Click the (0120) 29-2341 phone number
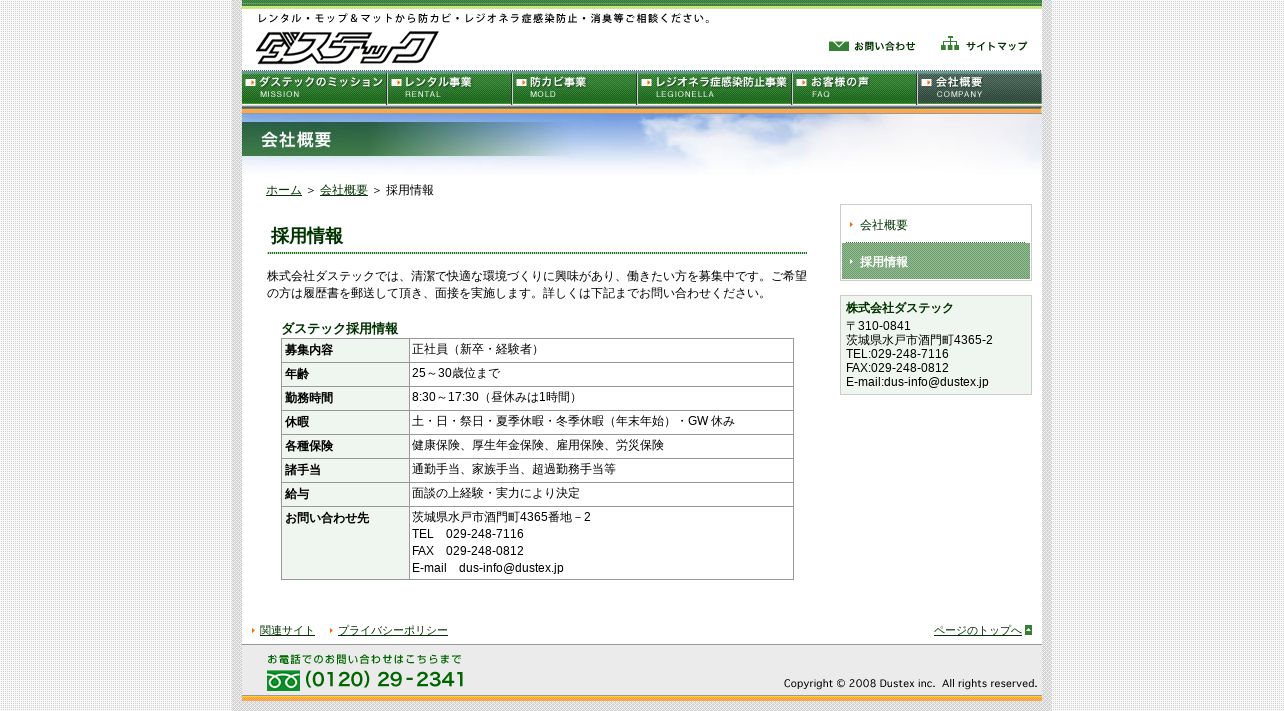Image resolution: width=1284 pixels, height=711 pixels. click(x=385, y=680)
